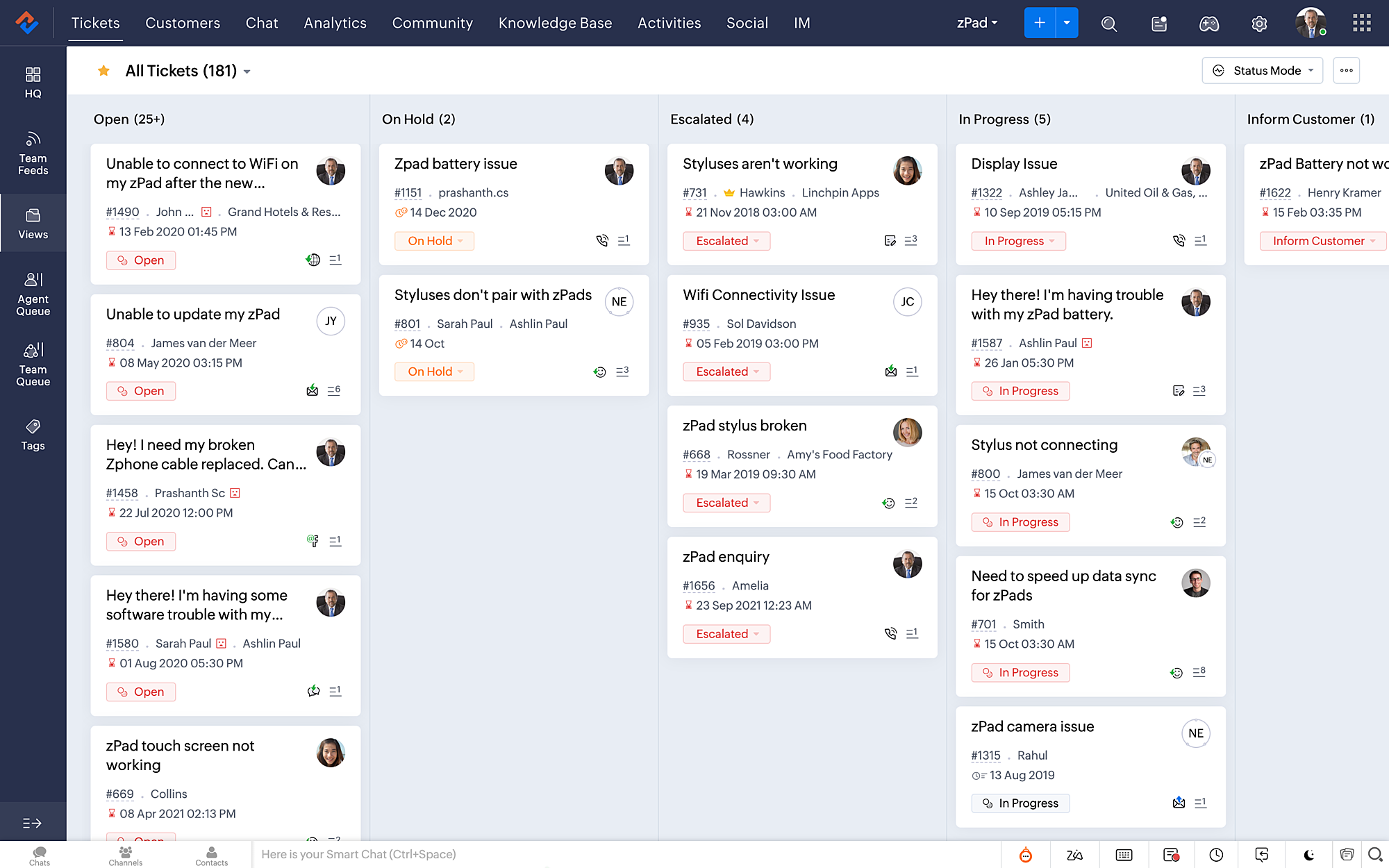
Task: Open ticket number #1490 link
Action: click(x=122, y=212)
